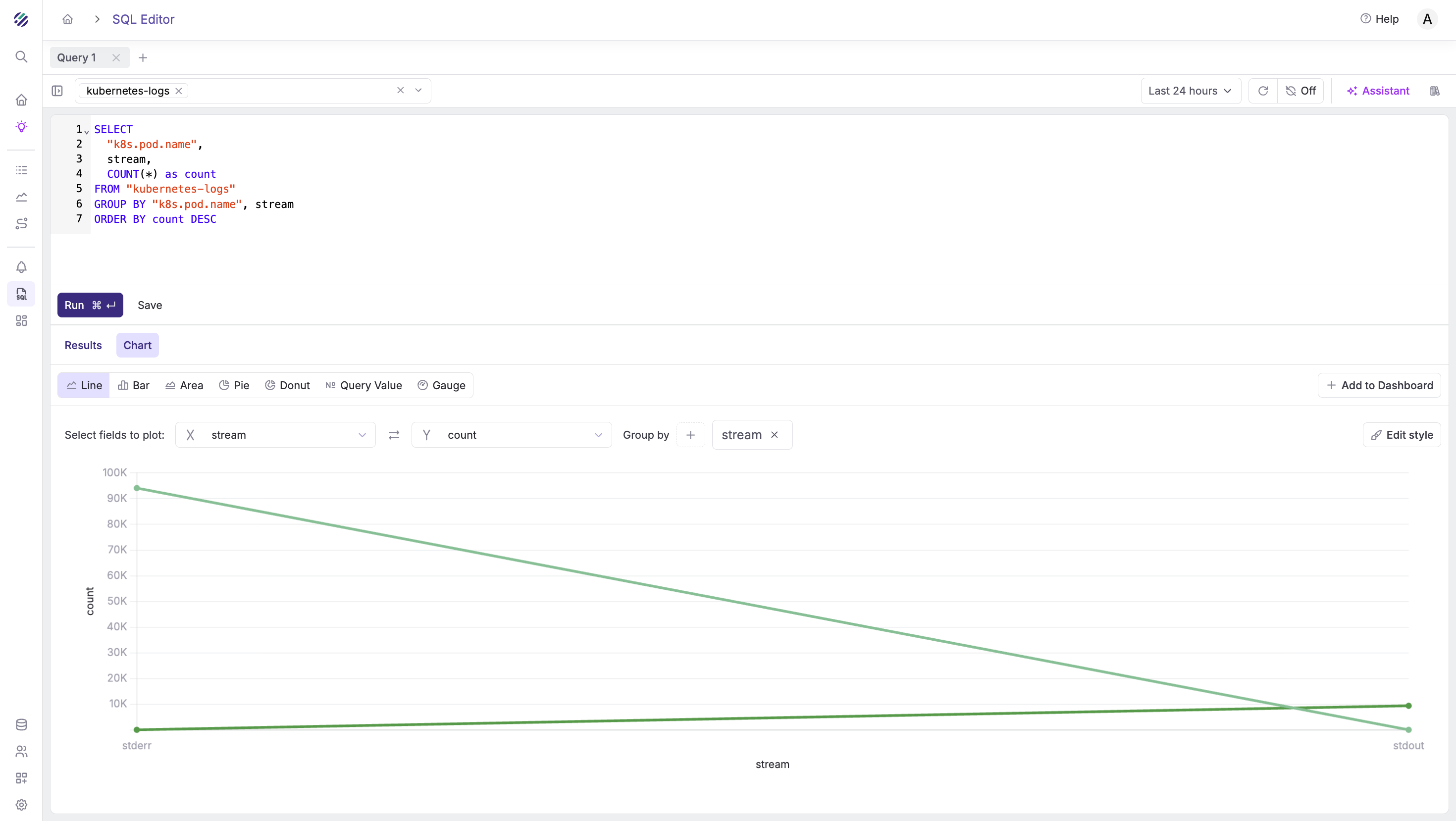Viewport: 1456px width, 821px height.
Task: Click the settings gear in the sidebar
Action: tap(21, 804)
